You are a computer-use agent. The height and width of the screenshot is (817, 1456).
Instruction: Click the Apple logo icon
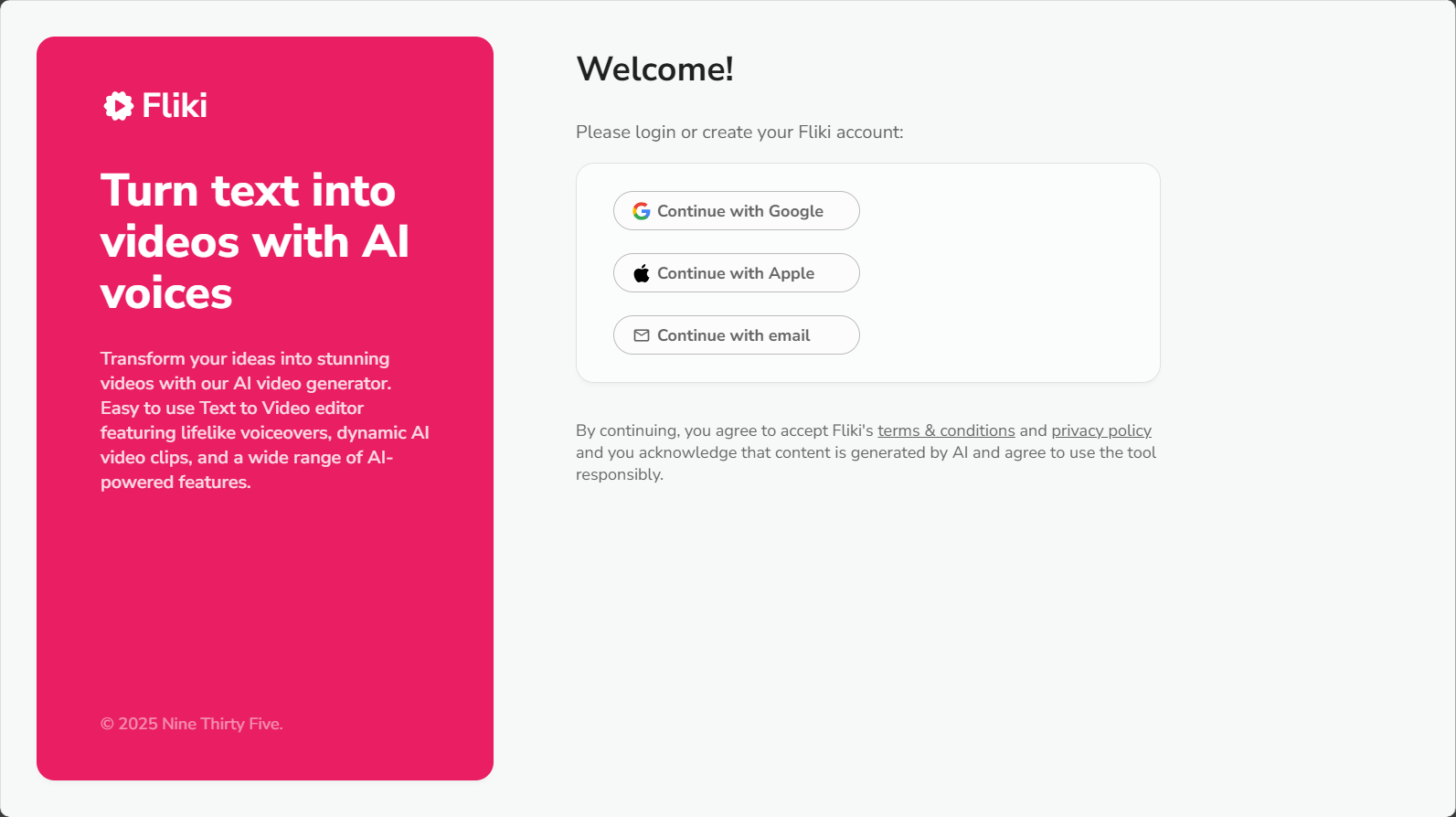[642, 273]
